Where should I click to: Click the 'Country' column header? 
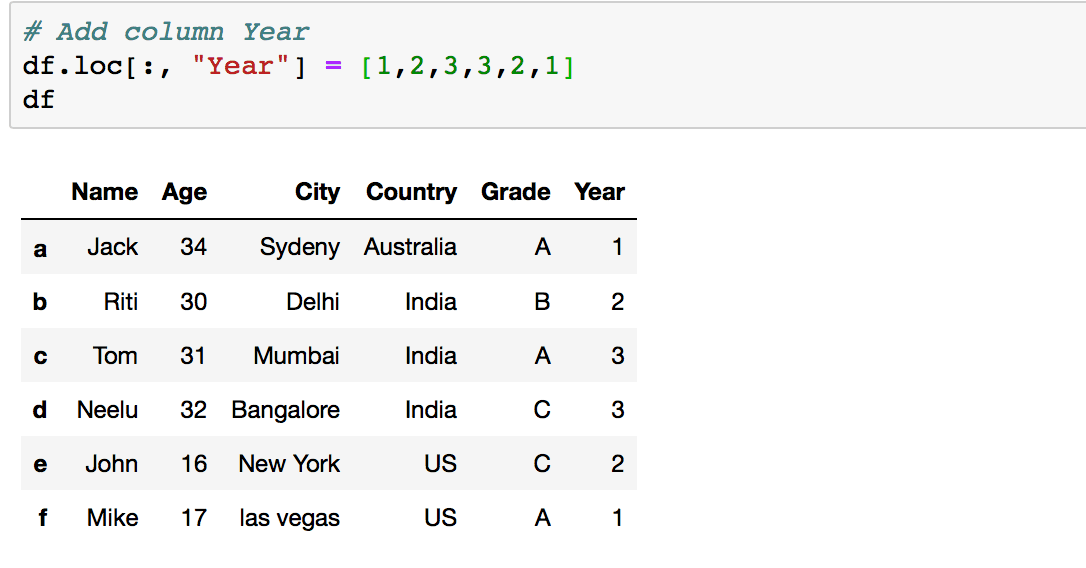(411, 192)
